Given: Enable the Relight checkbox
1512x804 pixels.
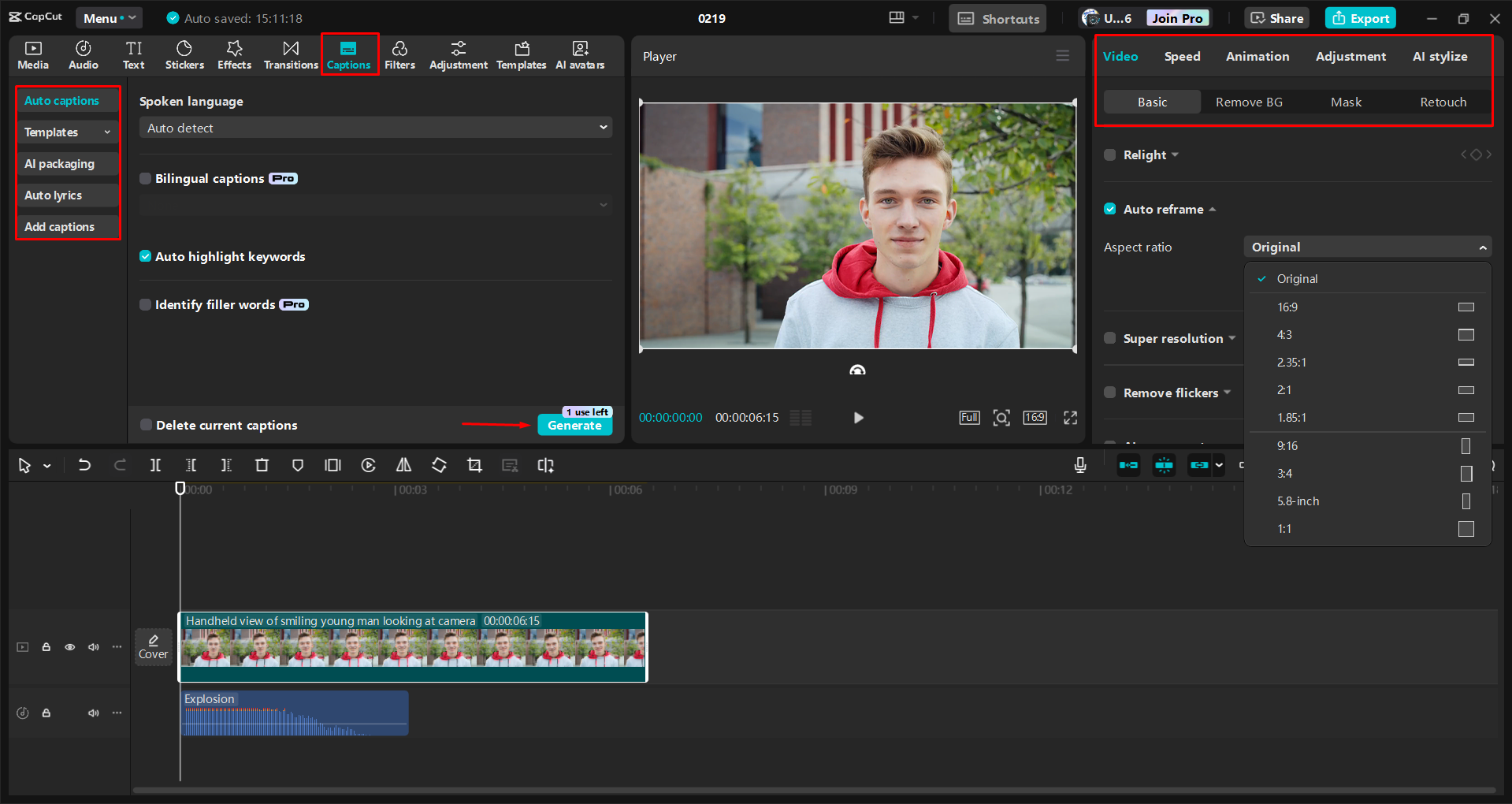Looking at the screenshot, I should coord(1110,155).
